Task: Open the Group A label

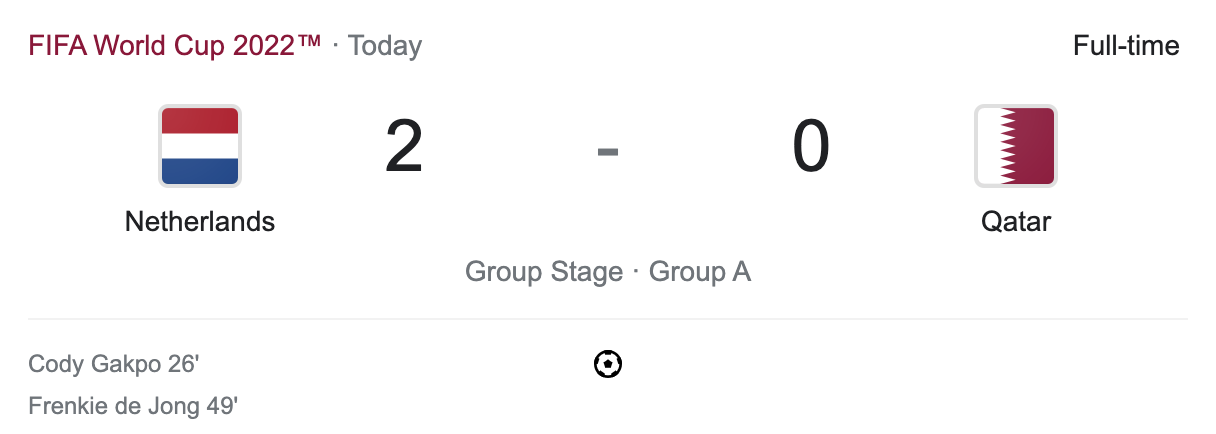Action: pyautogui.click(x=700, y=272)
